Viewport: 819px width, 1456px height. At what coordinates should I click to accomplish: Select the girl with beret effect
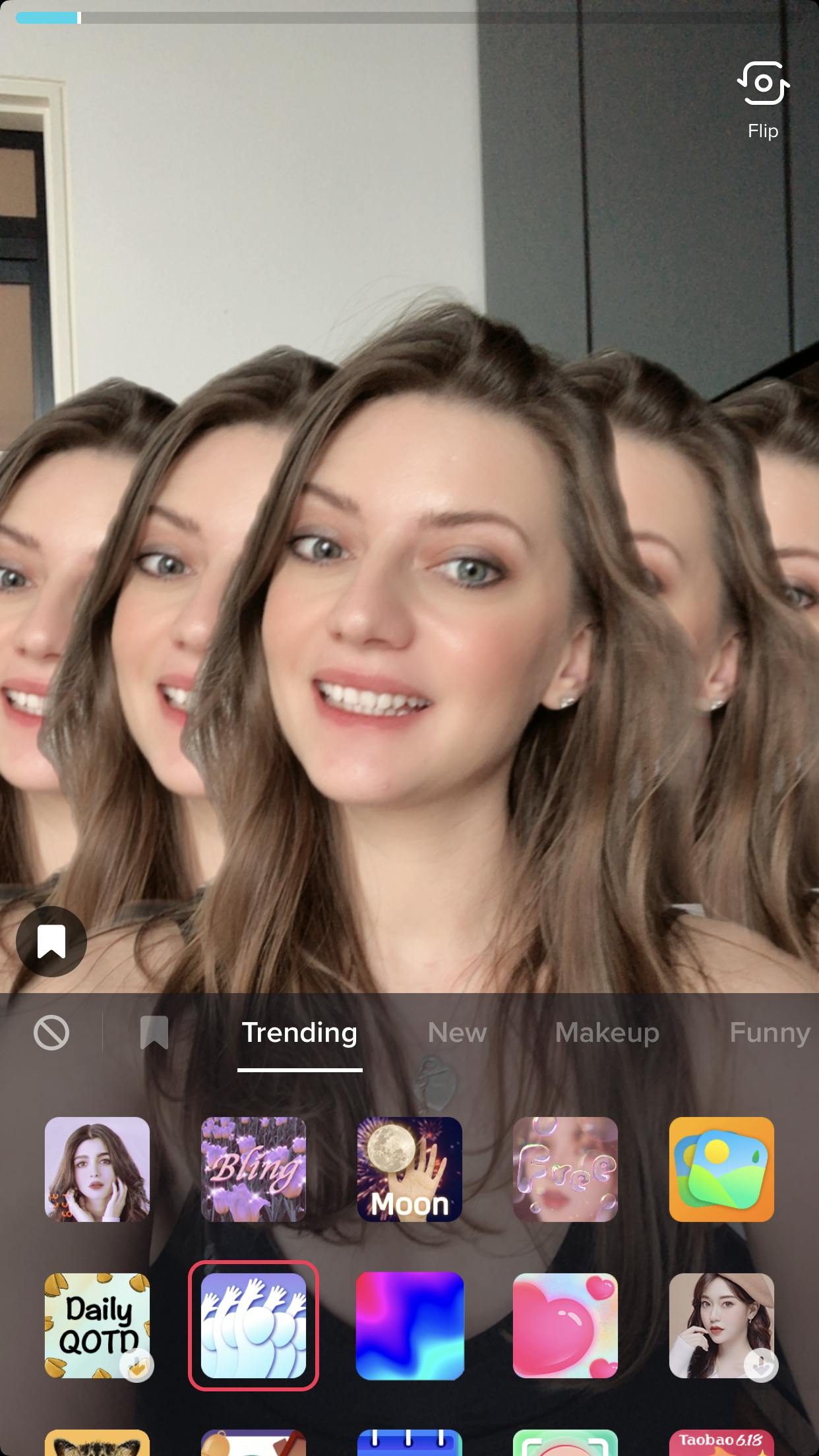(x=721, y=1325)
